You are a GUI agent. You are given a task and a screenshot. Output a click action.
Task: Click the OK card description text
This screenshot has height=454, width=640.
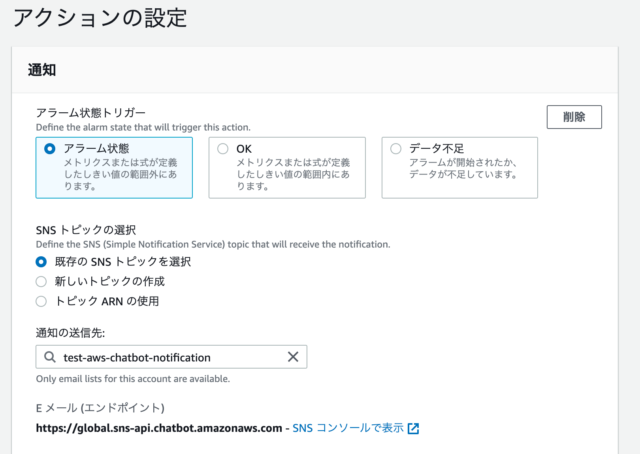tap(294, 174)
